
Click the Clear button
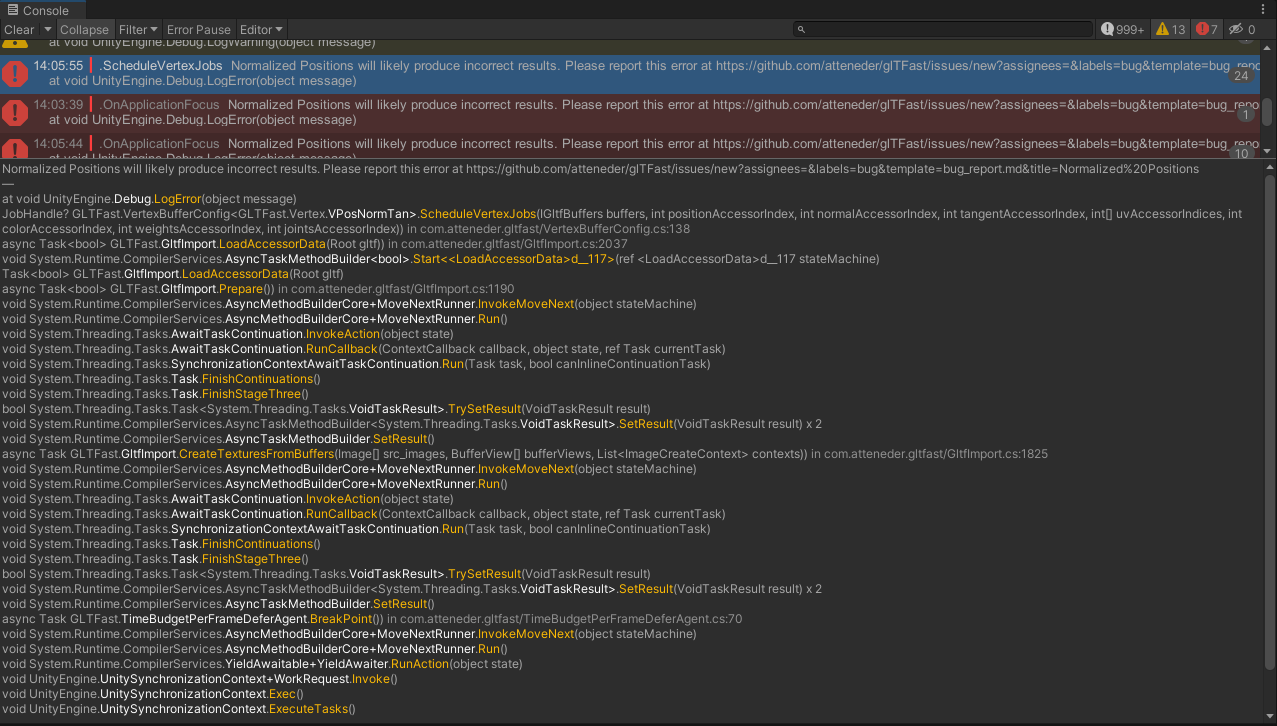coord(19,30)
